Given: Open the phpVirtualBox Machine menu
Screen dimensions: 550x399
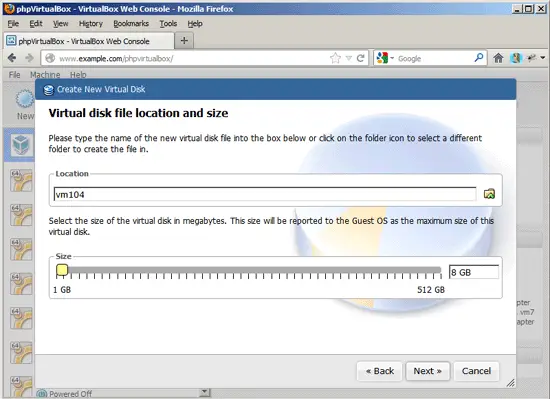Looking at the screenshot, I should point(45,75).
